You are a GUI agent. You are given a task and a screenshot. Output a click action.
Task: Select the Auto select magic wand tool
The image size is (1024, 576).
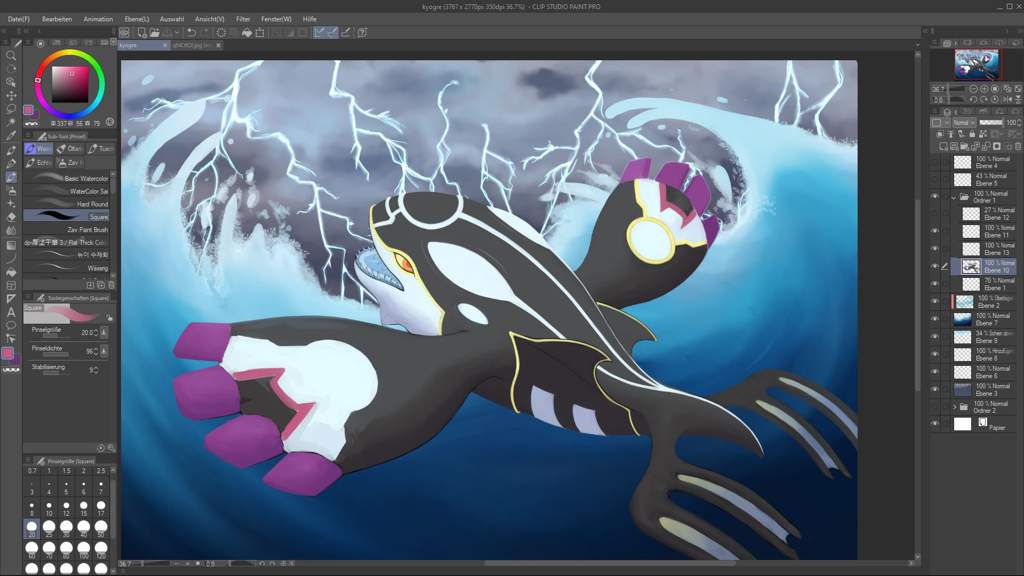(10, 122)
